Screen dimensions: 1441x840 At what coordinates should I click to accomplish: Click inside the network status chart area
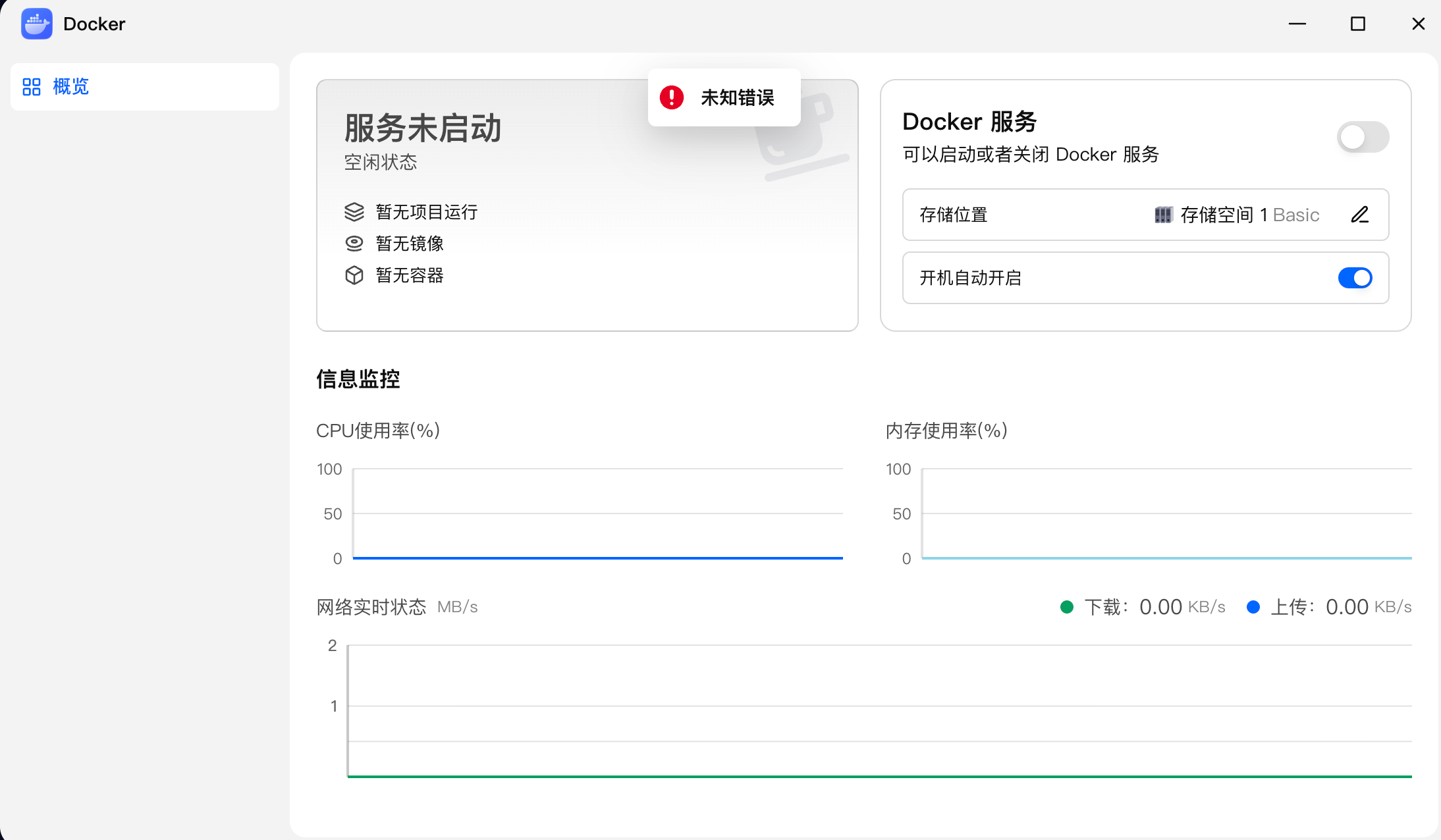880,711
